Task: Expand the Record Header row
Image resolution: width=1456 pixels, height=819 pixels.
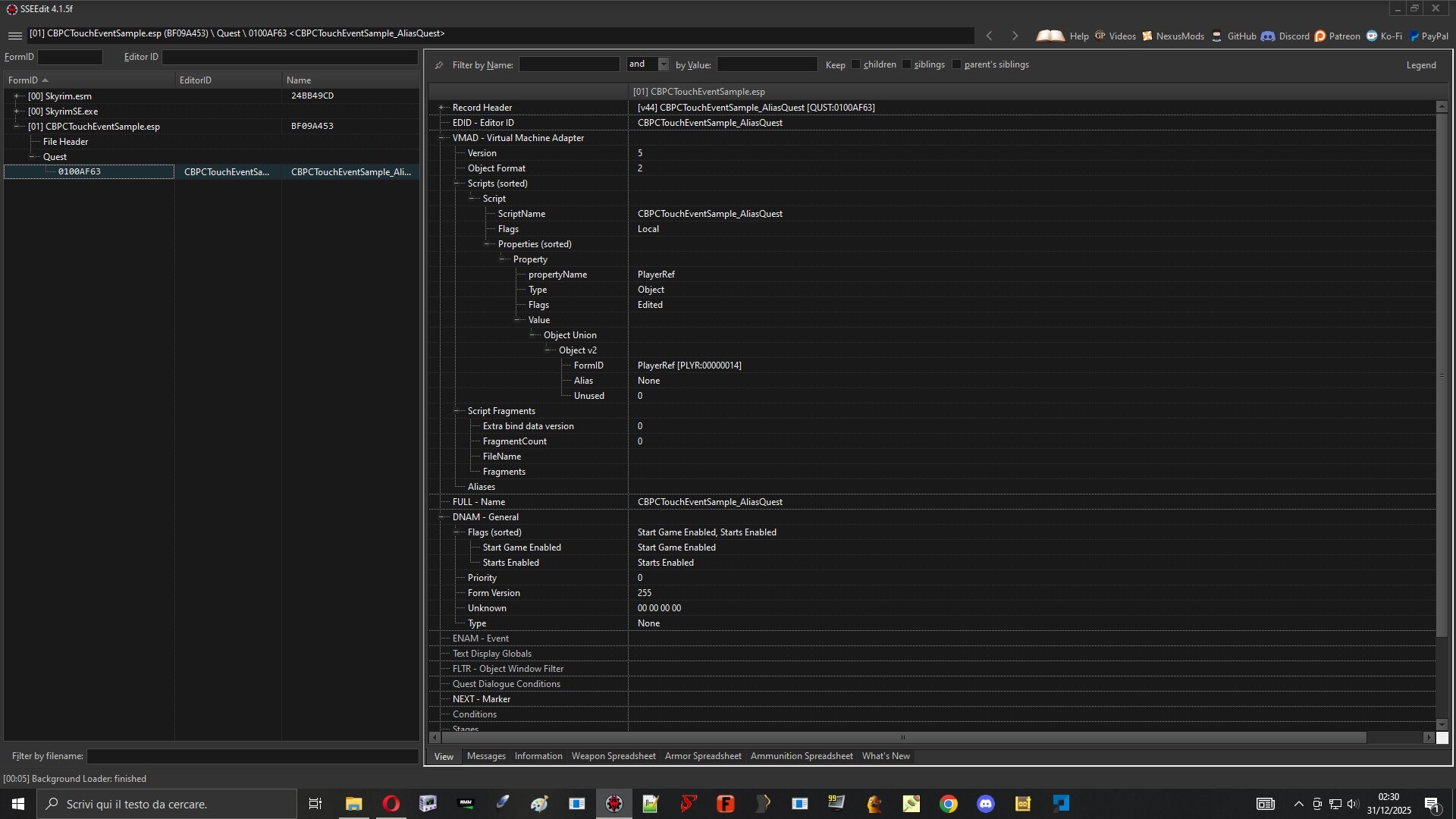Action: pyautogui.click(x=441, y=108)
